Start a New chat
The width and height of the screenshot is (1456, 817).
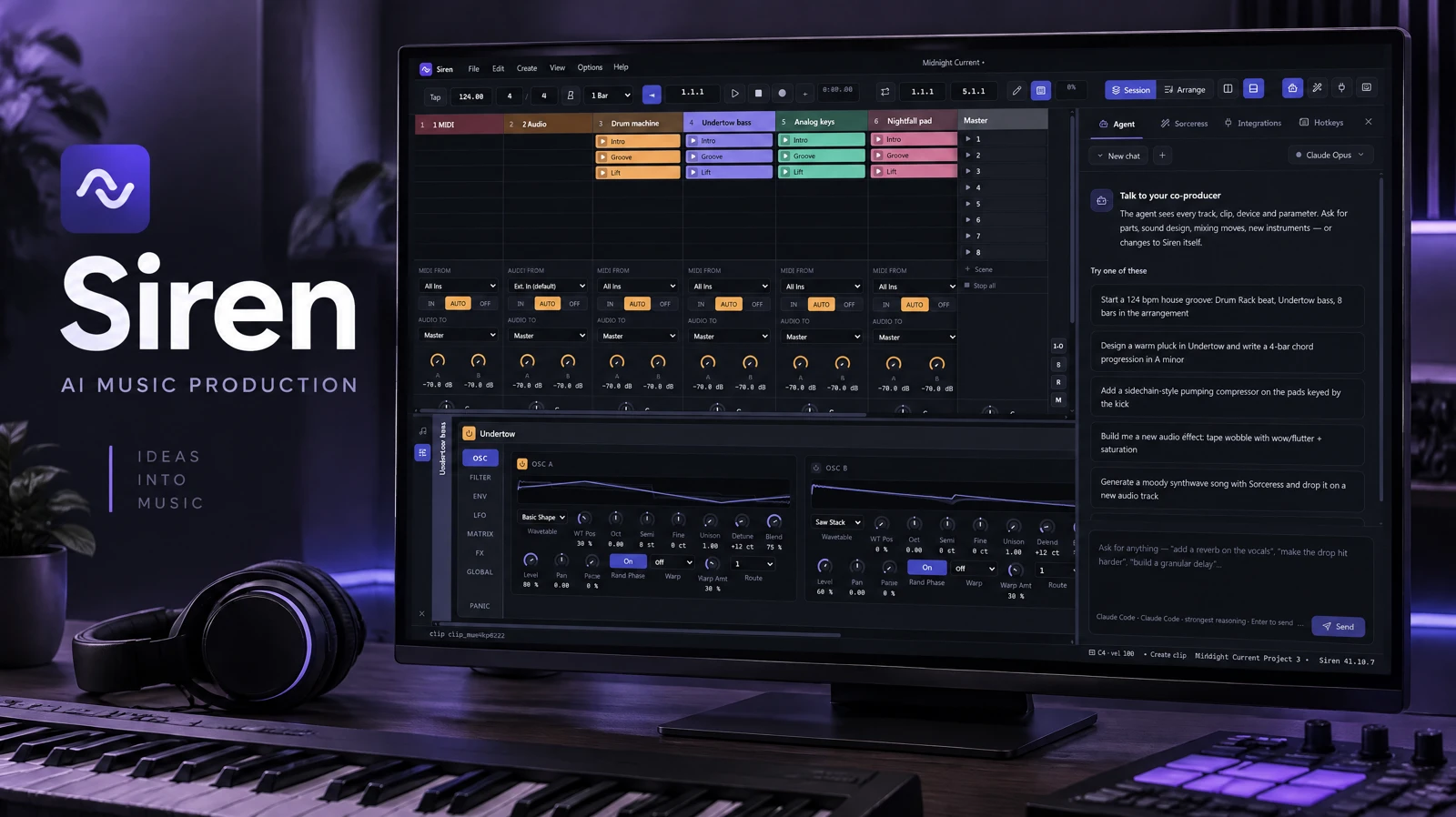tap(1117, 156)
